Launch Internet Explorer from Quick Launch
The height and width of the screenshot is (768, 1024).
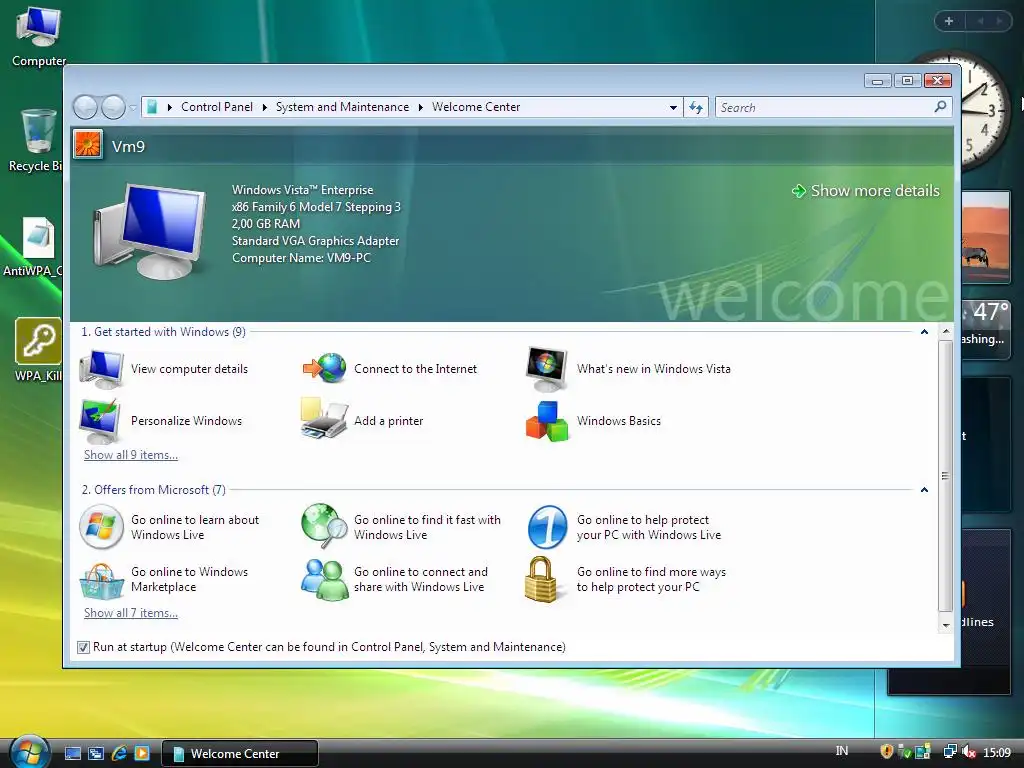(x=119, y=754)
